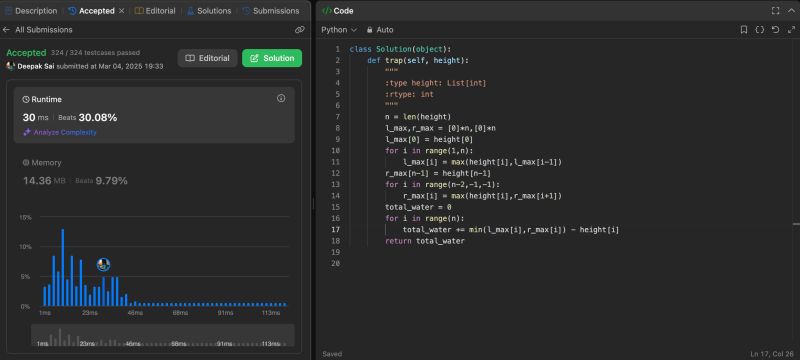This screenshot has width=800, height=360.
Task: Click line number 20 in gutter
Action: coord(335,264)
